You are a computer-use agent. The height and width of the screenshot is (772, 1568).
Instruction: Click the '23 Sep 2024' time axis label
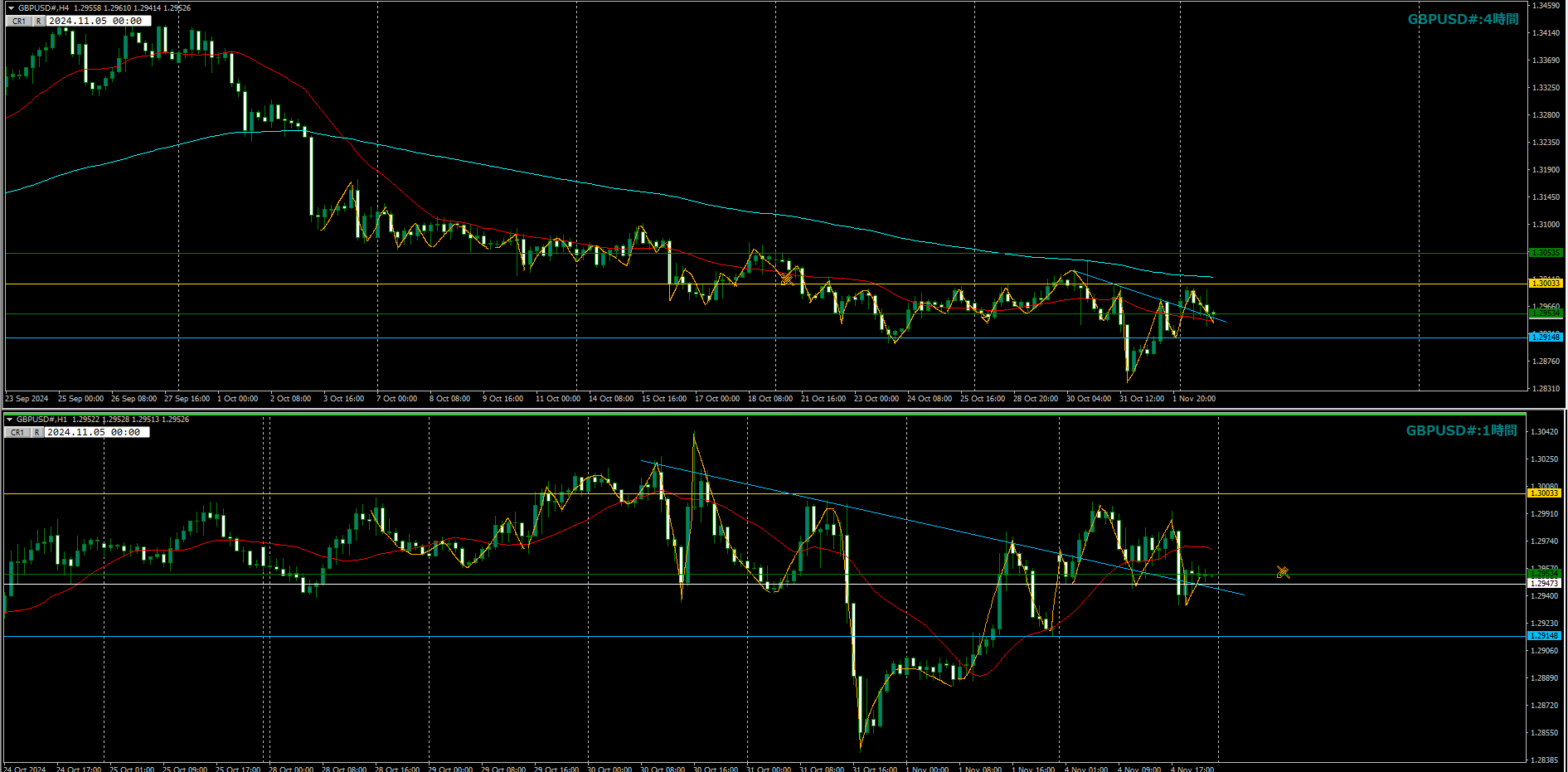pyautogui.click(x=27, y=399)
